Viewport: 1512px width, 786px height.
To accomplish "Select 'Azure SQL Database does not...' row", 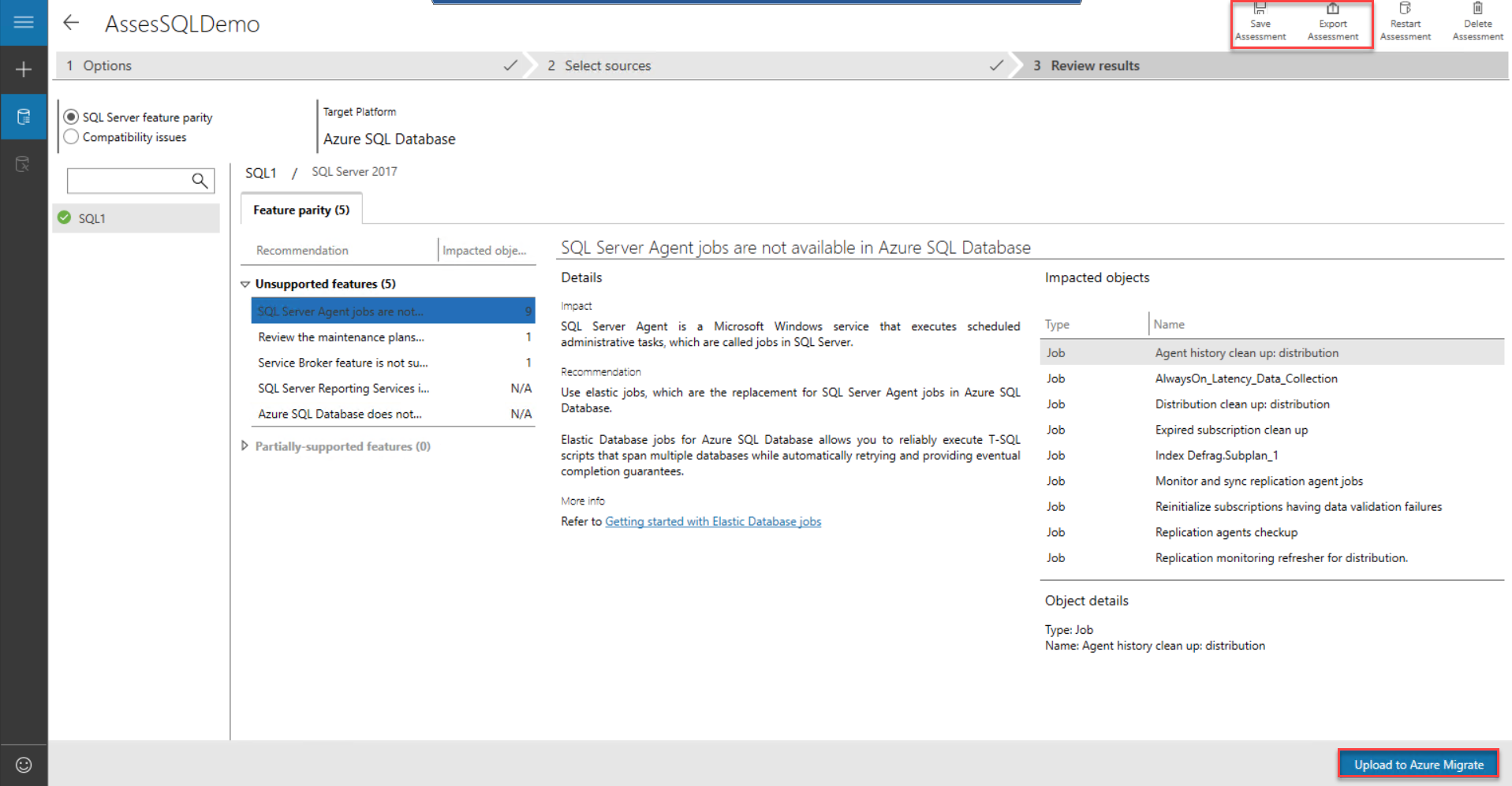I will 393,414.
